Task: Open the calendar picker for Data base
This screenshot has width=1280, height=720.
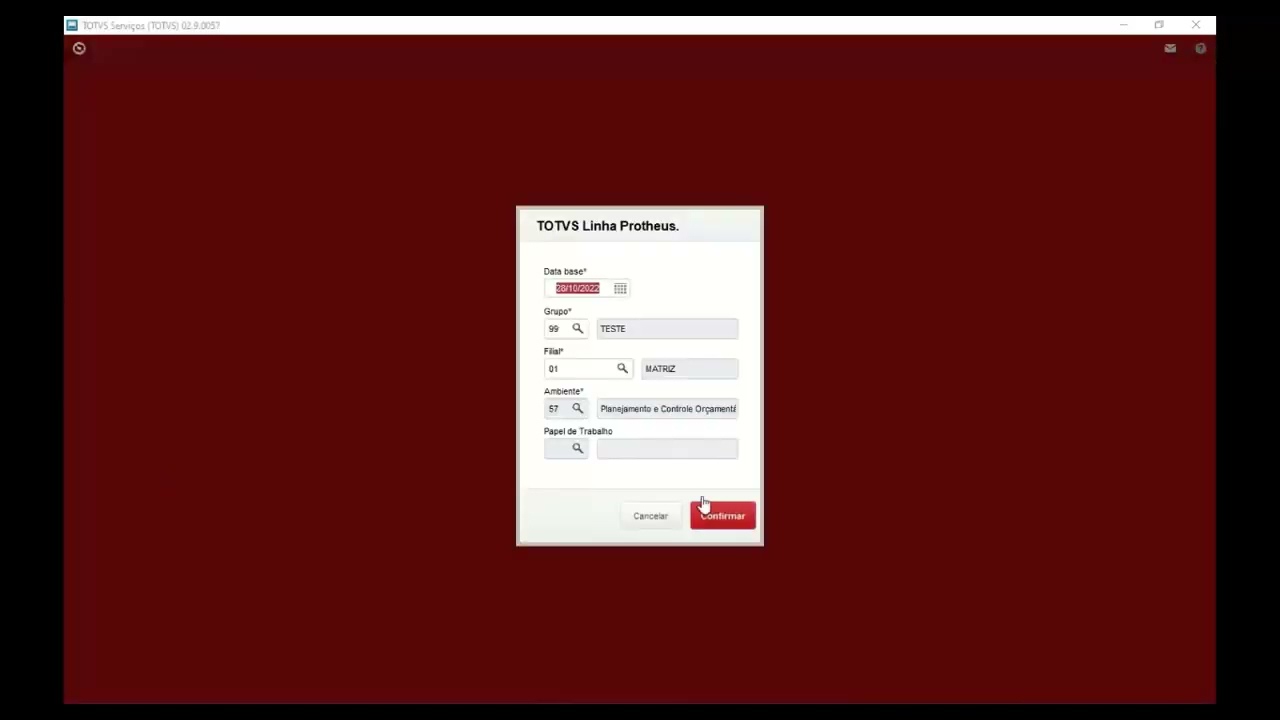Action: pos(620,288)
